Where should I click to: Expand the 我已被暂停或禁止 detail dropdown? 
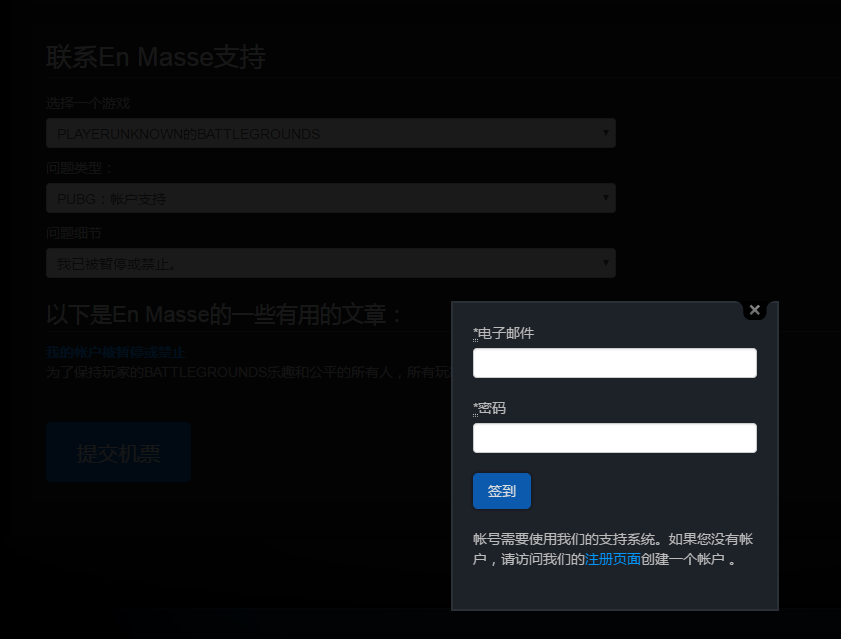click(330, 263)
